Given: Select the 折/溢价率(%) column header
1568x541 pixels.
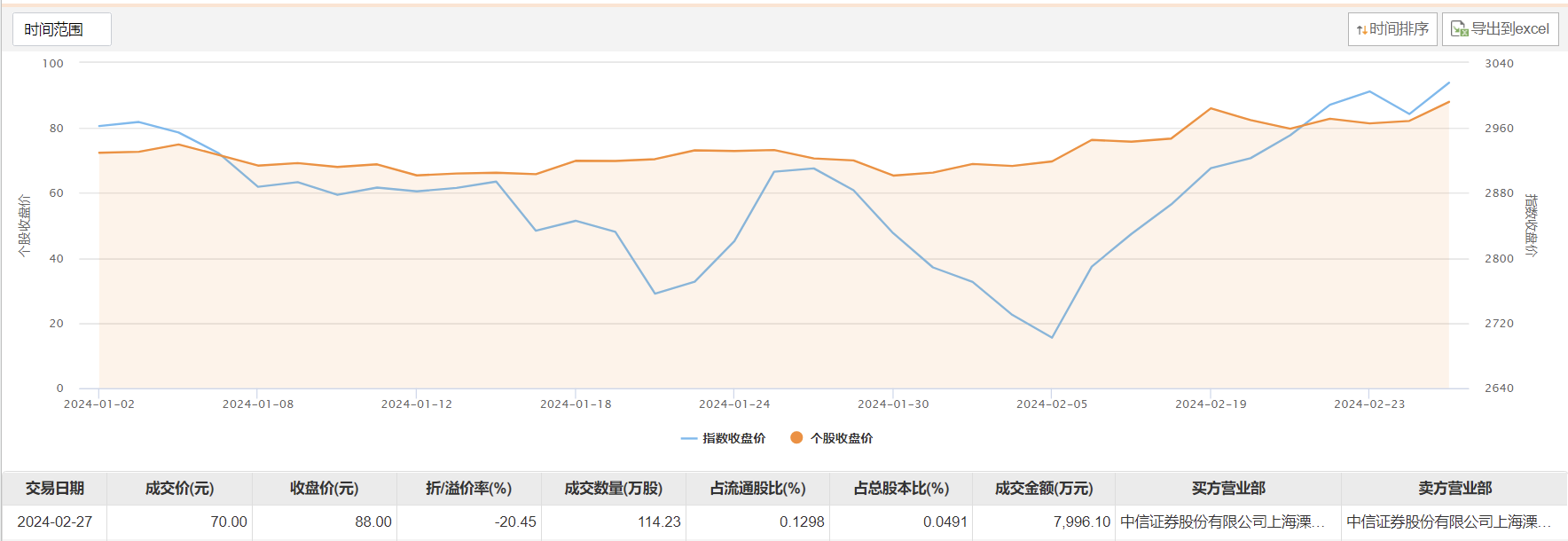Looking at the screenshot, I should click(x=469, y=489).
